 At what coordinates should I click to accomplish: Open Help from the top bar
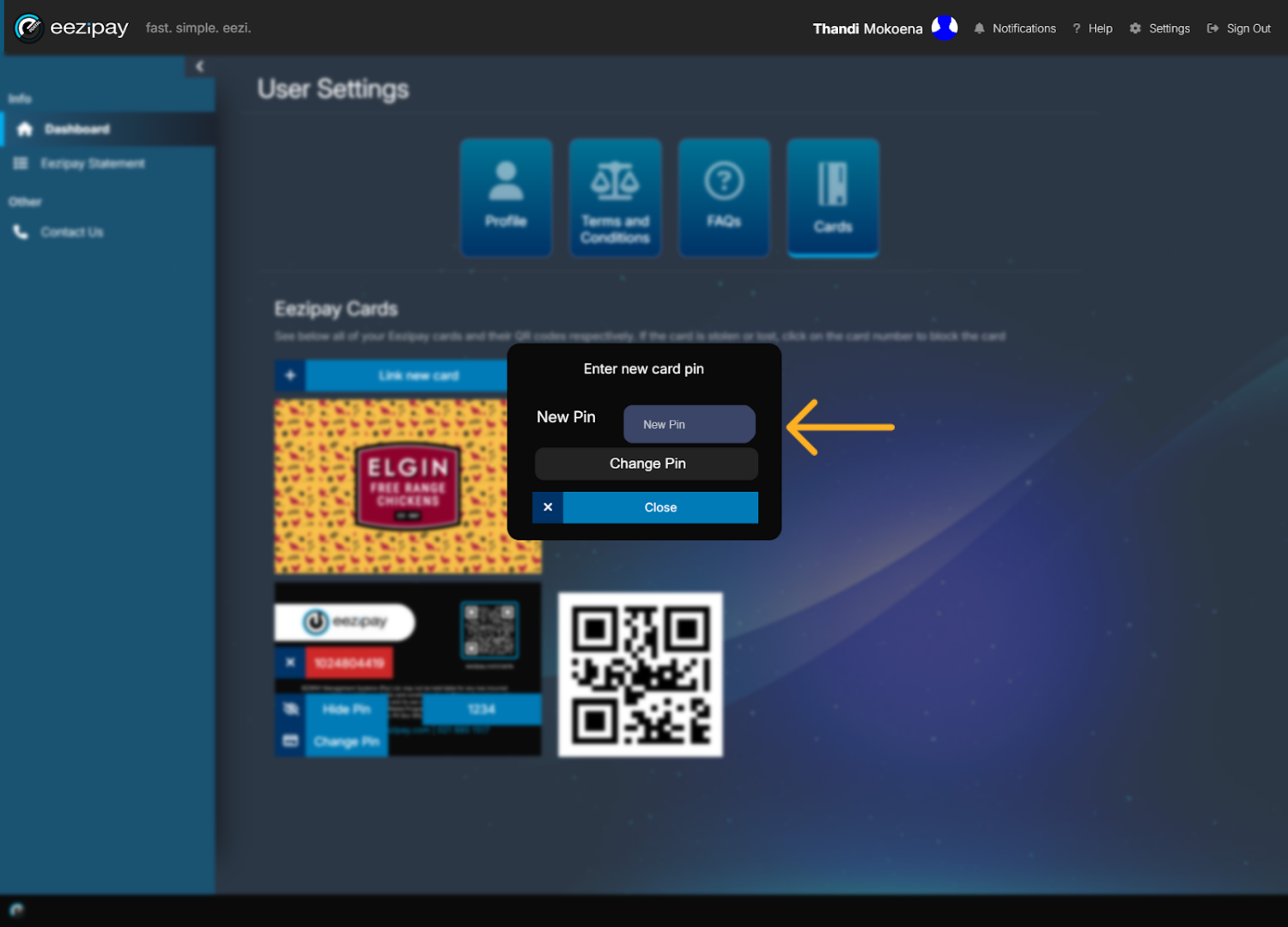[1092, 28]
